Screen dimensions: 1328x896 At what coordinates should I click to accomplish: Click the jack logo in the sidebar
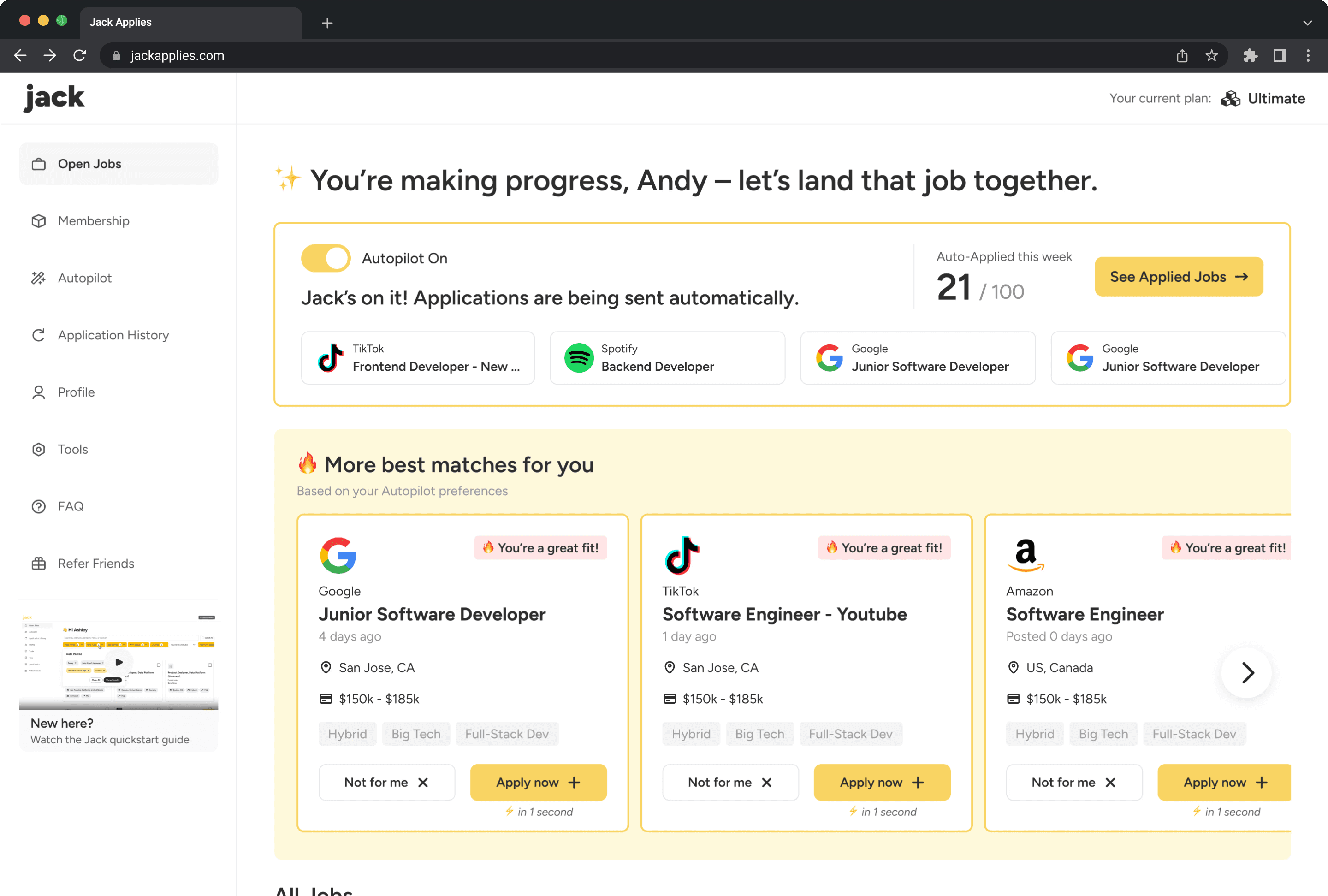tap(54, 98)
